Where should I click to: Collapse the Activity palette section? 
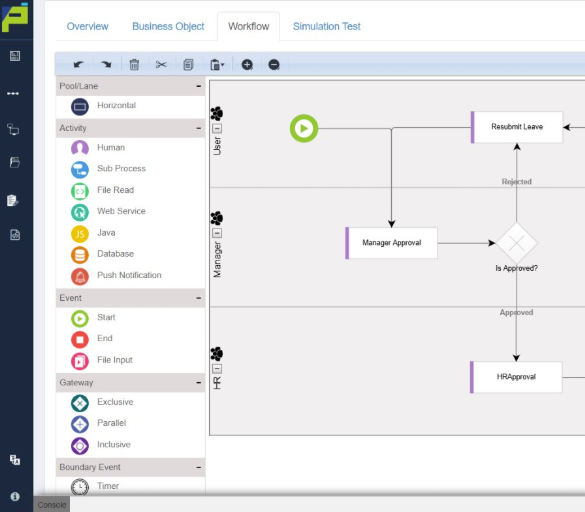(198, 128)
